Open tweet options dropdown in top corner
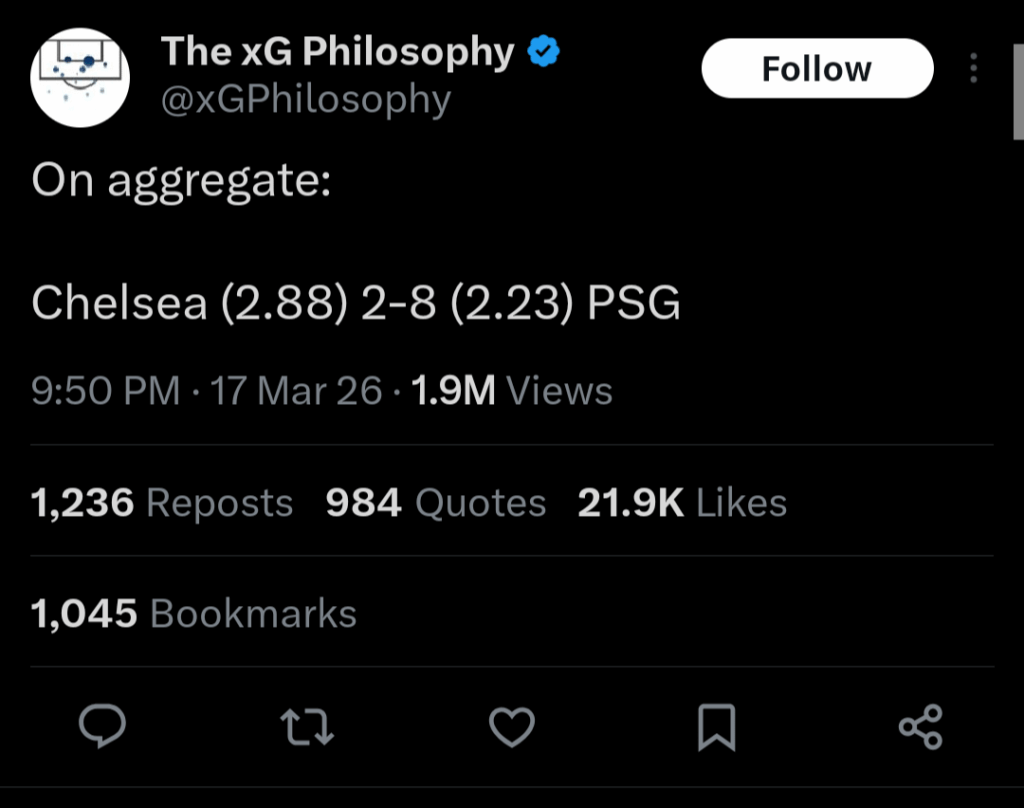 (975, 68)
